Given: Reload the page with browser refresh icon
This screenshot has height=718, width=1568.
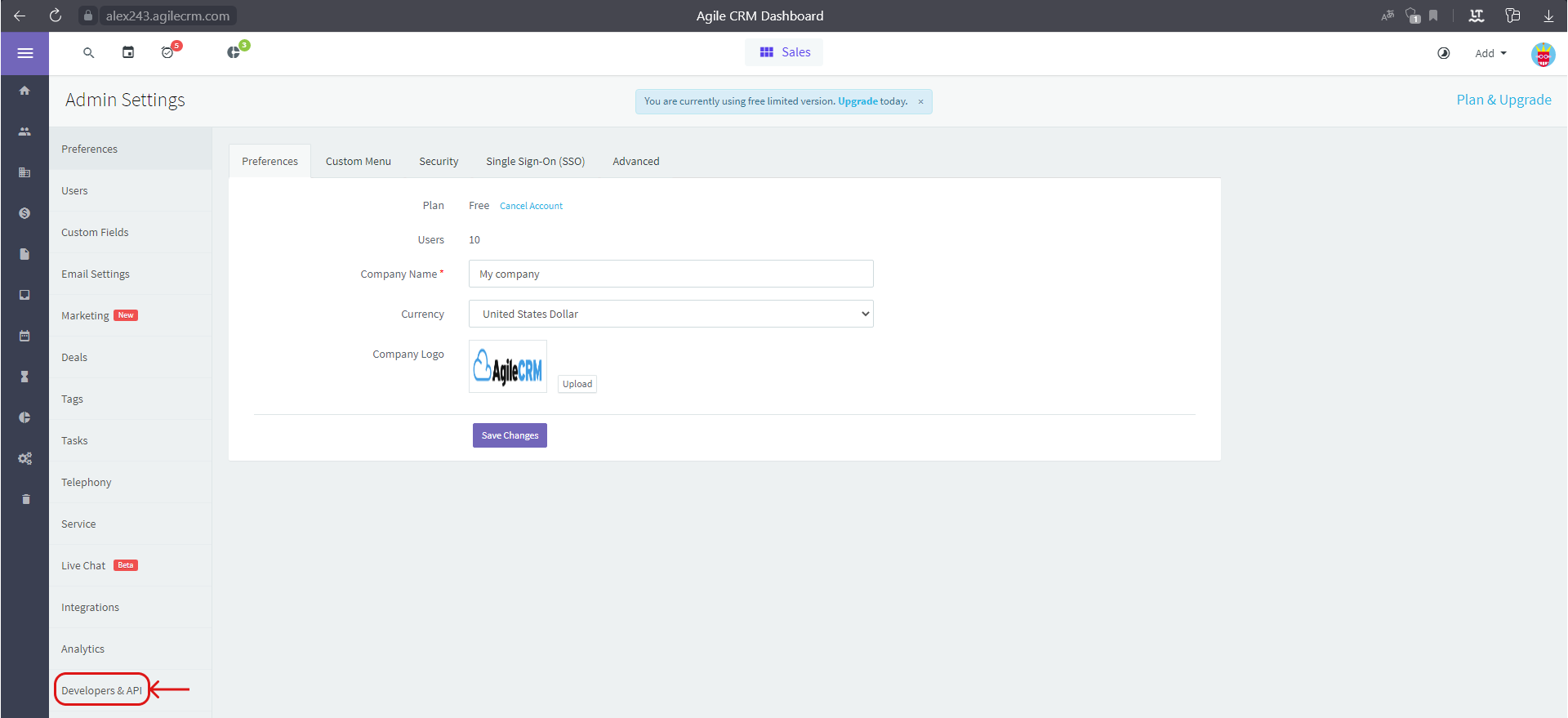Looking at the screenshot, I should (x=56, y=16).
